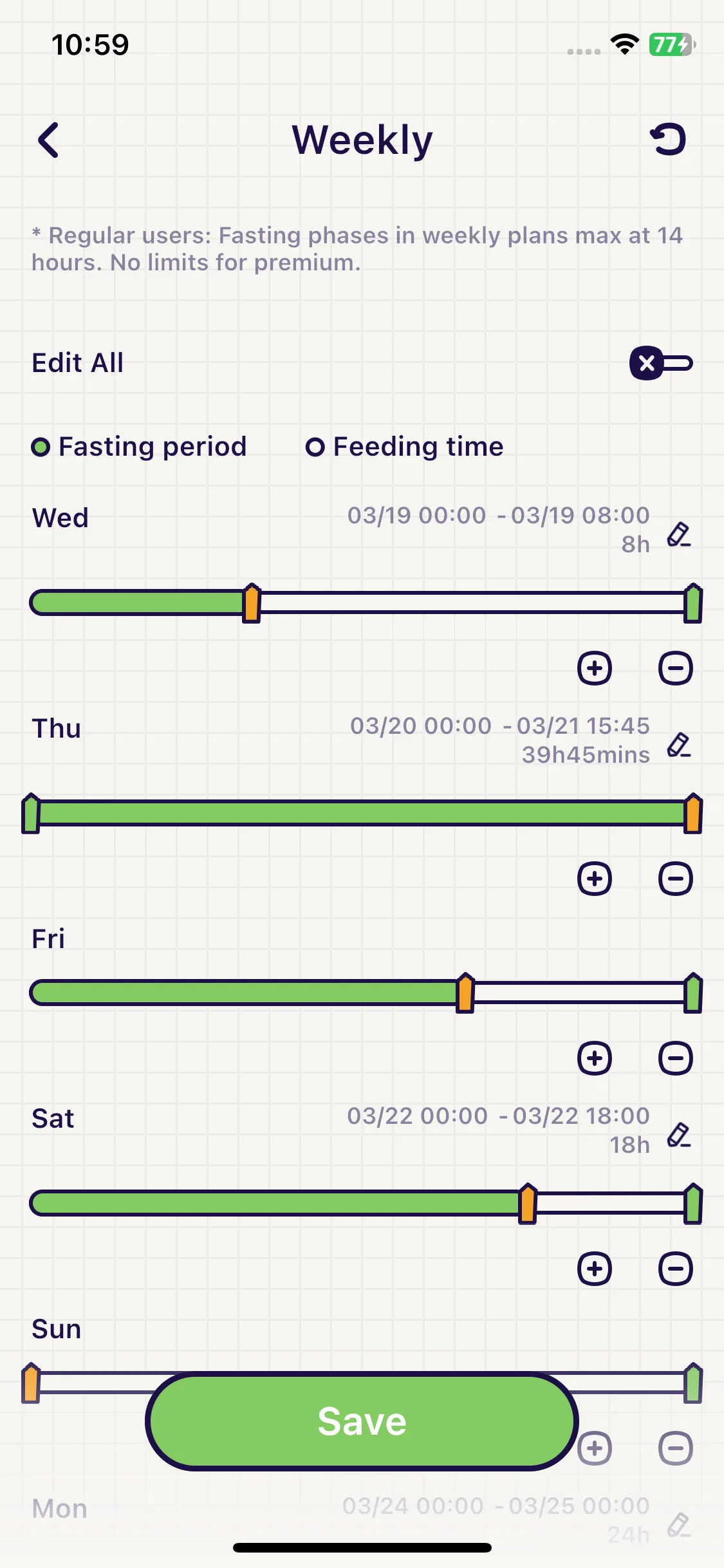The width and height of the screenshot is (724, 1568).
Task: Tap the back arrow icon
Action: (x=48, y=140)
